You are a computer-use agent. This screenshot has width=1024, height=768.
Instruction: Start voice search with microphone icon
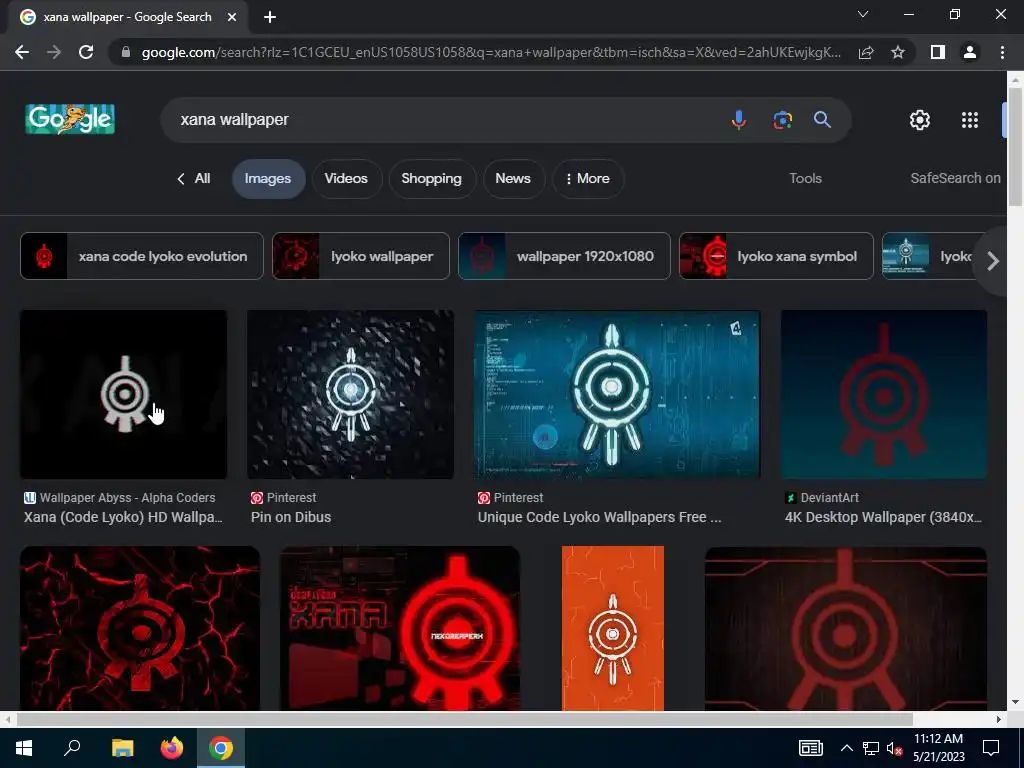pyautogui.click(x=739, y=120)
